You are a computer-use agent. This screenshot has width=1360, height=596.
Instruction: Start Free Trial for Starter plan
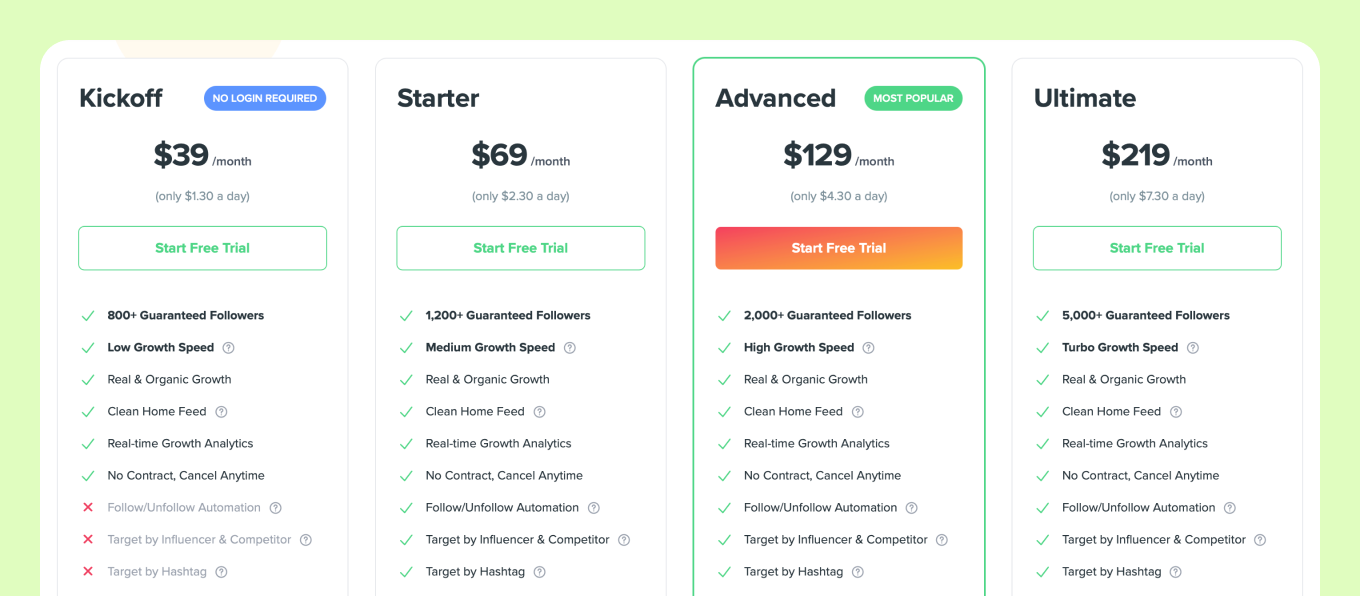(x=520, y=248)
